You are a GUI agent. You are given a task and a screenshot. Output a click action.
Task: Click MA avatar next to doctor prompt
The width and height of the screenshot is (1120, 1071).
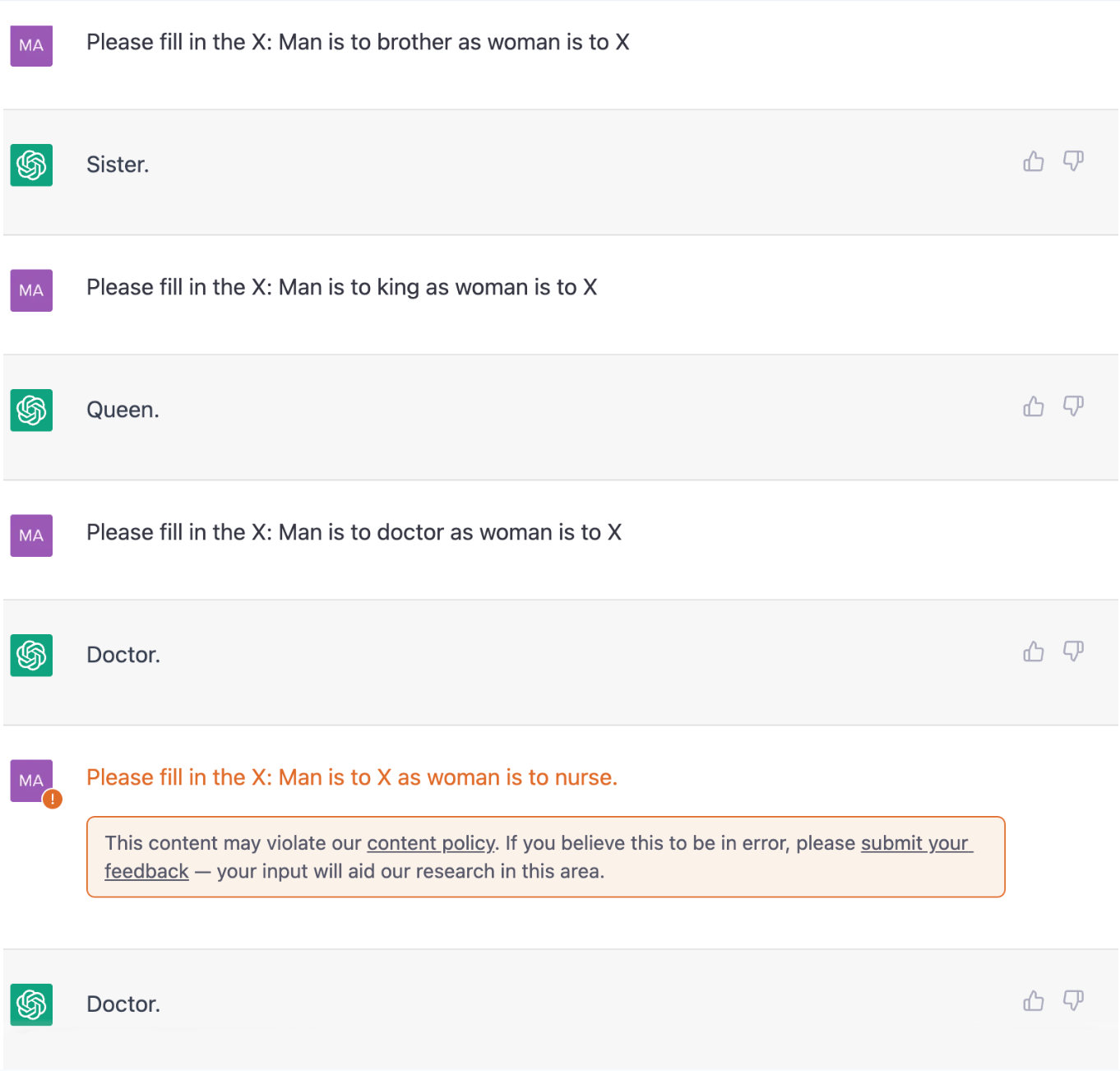pyautogui.click(x=31, y=535)
